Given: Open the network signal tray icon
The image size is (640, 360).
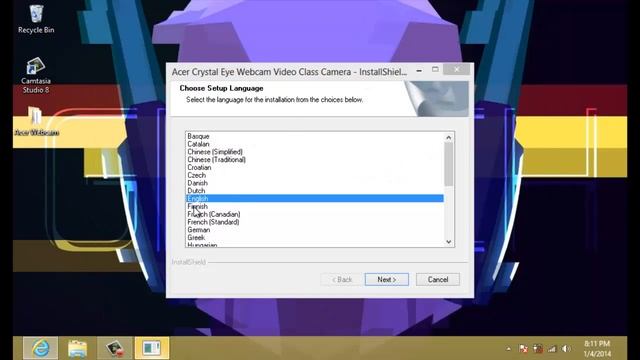Looking at the screenshot, I should click(552, 349).
